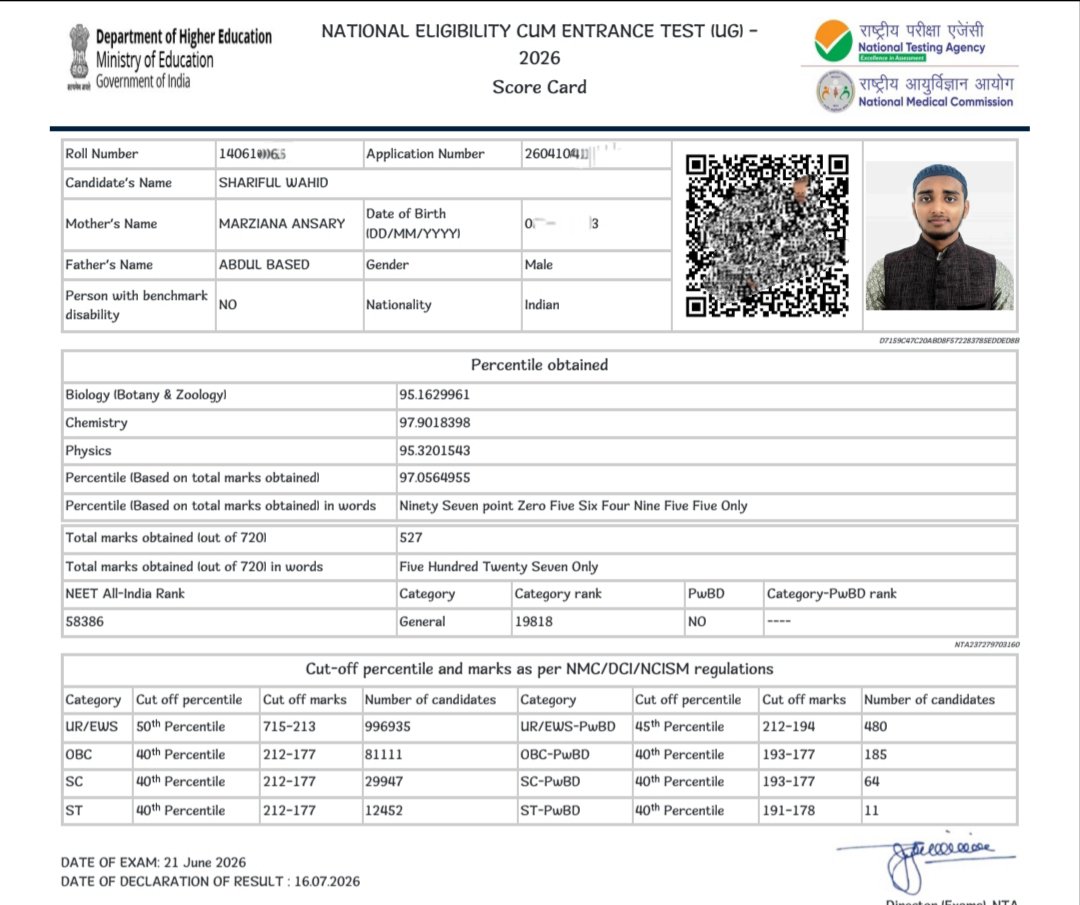This screenshot has height=905, width=1080.
Task: Select Biology percentile 95.1629961
Action: pyautogui.click(x=435, y=395)
